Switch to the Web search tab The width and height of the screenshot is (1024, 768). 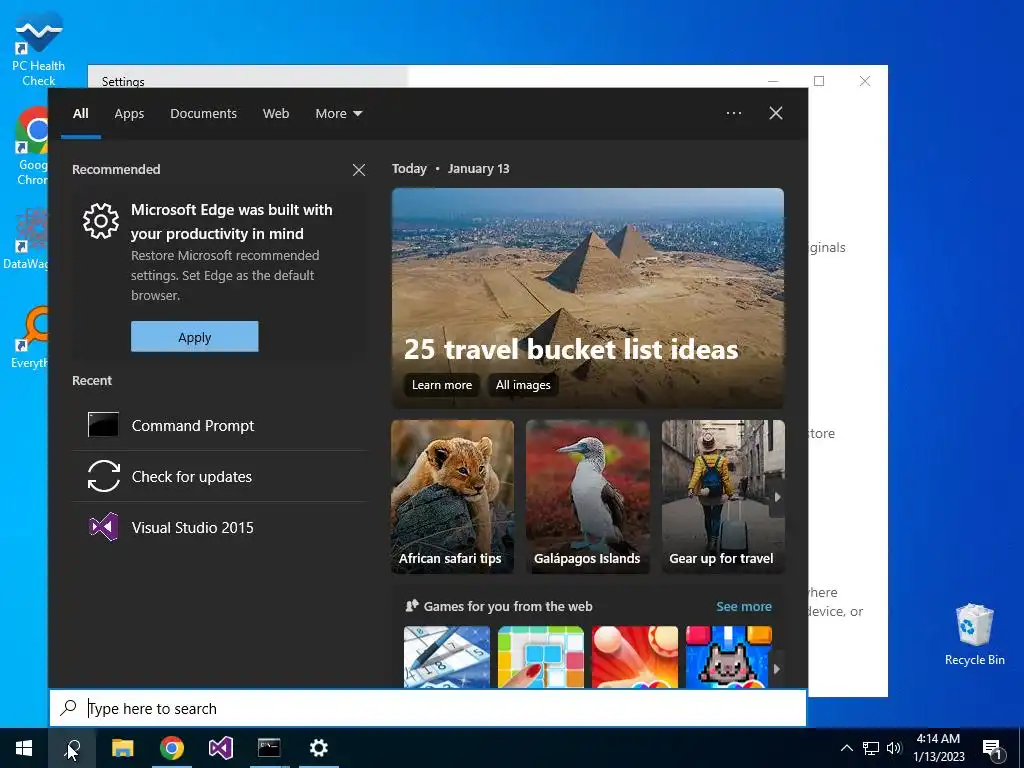(276, 114)
